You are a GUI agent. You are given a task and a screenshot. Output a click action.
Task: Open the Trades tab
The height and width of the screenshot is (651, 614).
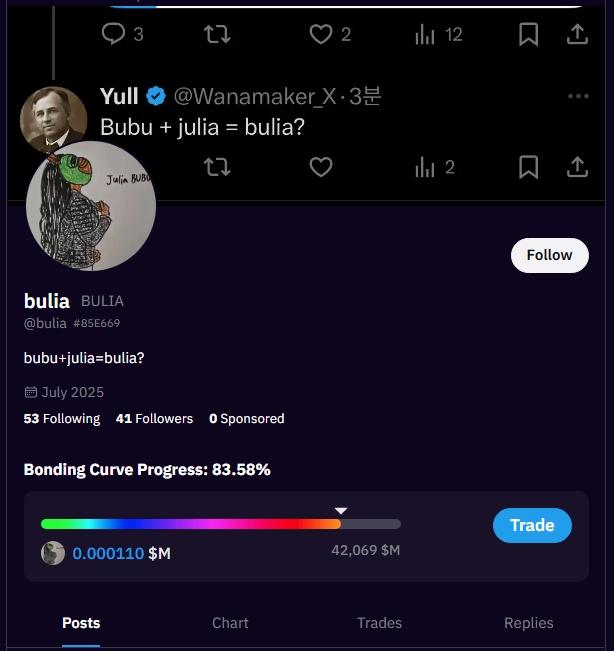379,623
